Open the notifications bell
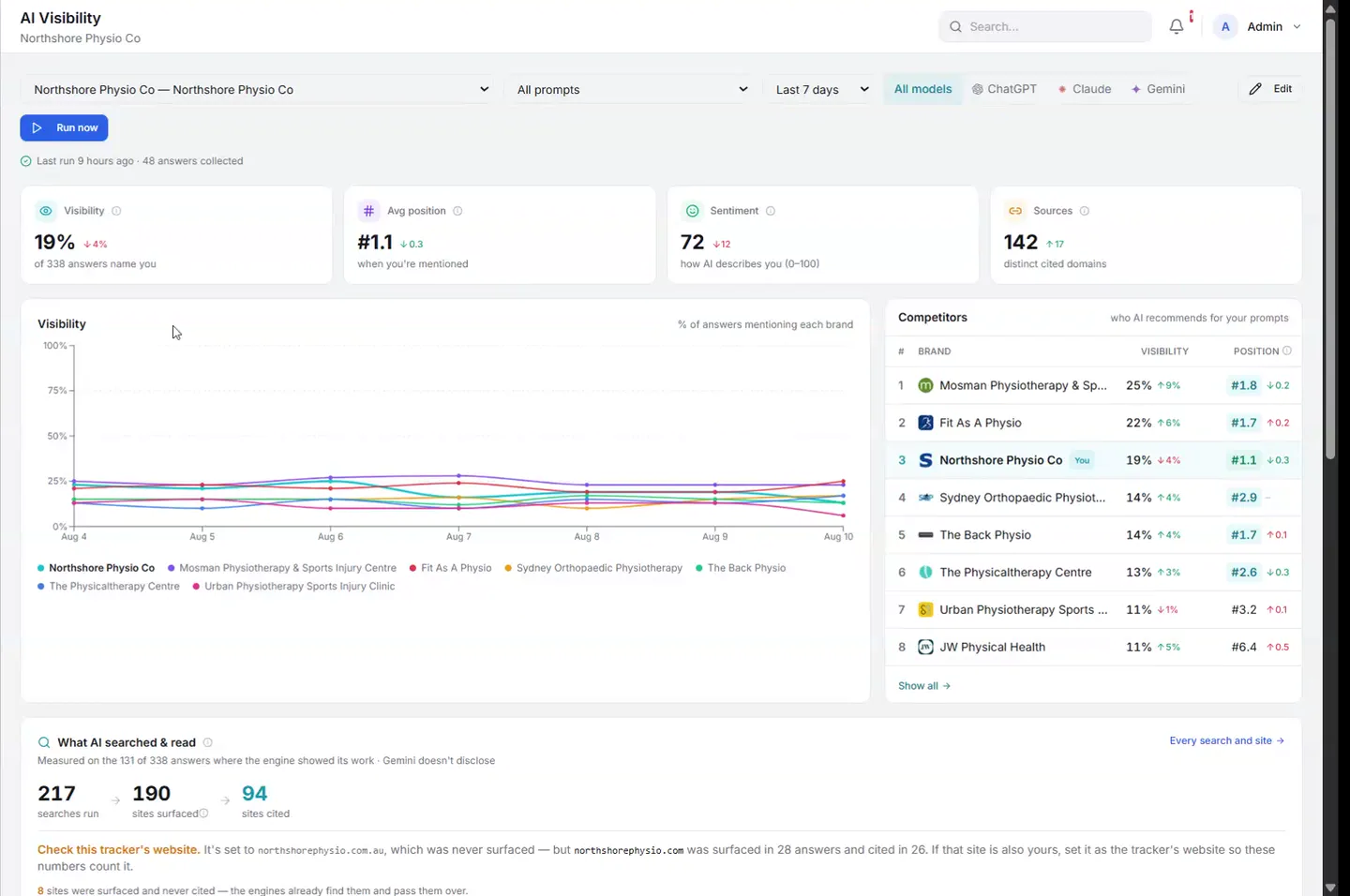1350x896 pixels. tap(1177, 26)
